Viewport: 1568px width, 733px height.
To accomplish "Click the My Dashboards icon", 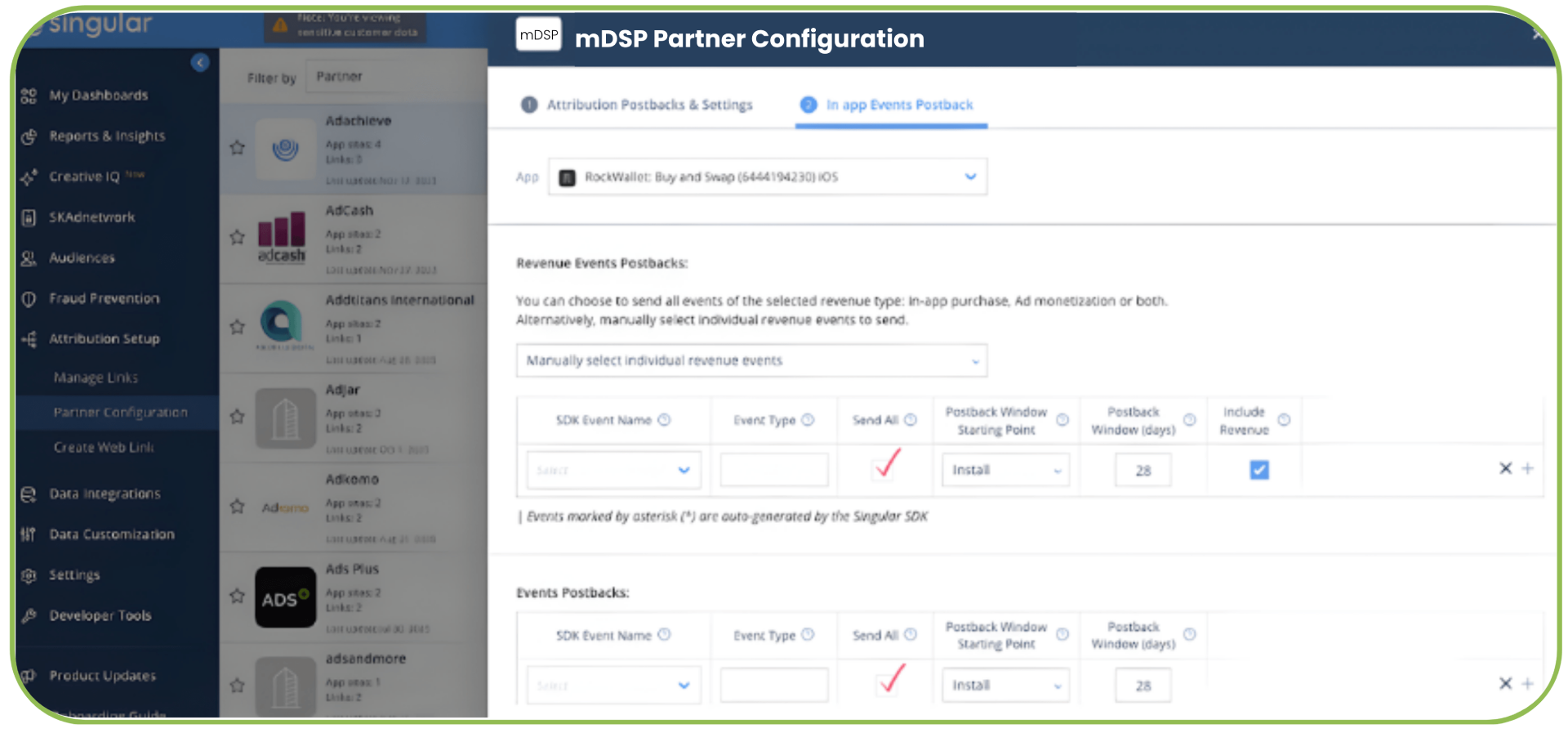I will tap(29, 96).
